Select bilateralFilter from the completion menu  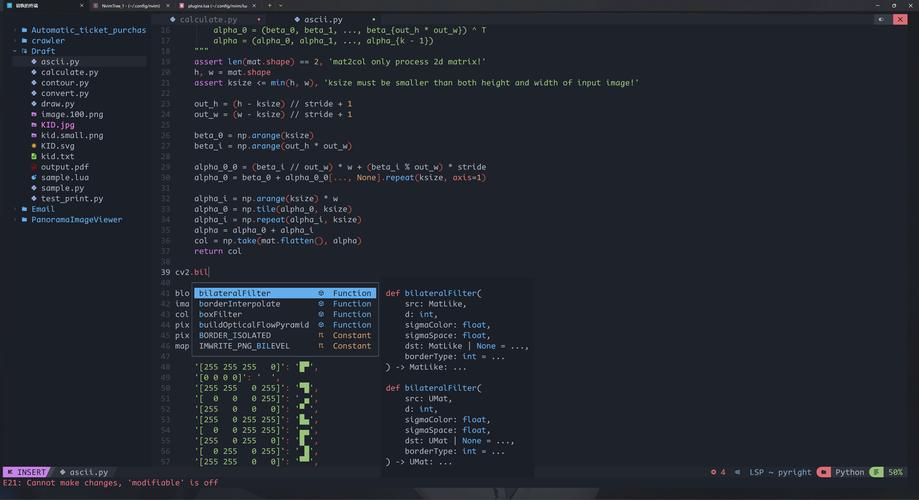(x=234, y=293)
